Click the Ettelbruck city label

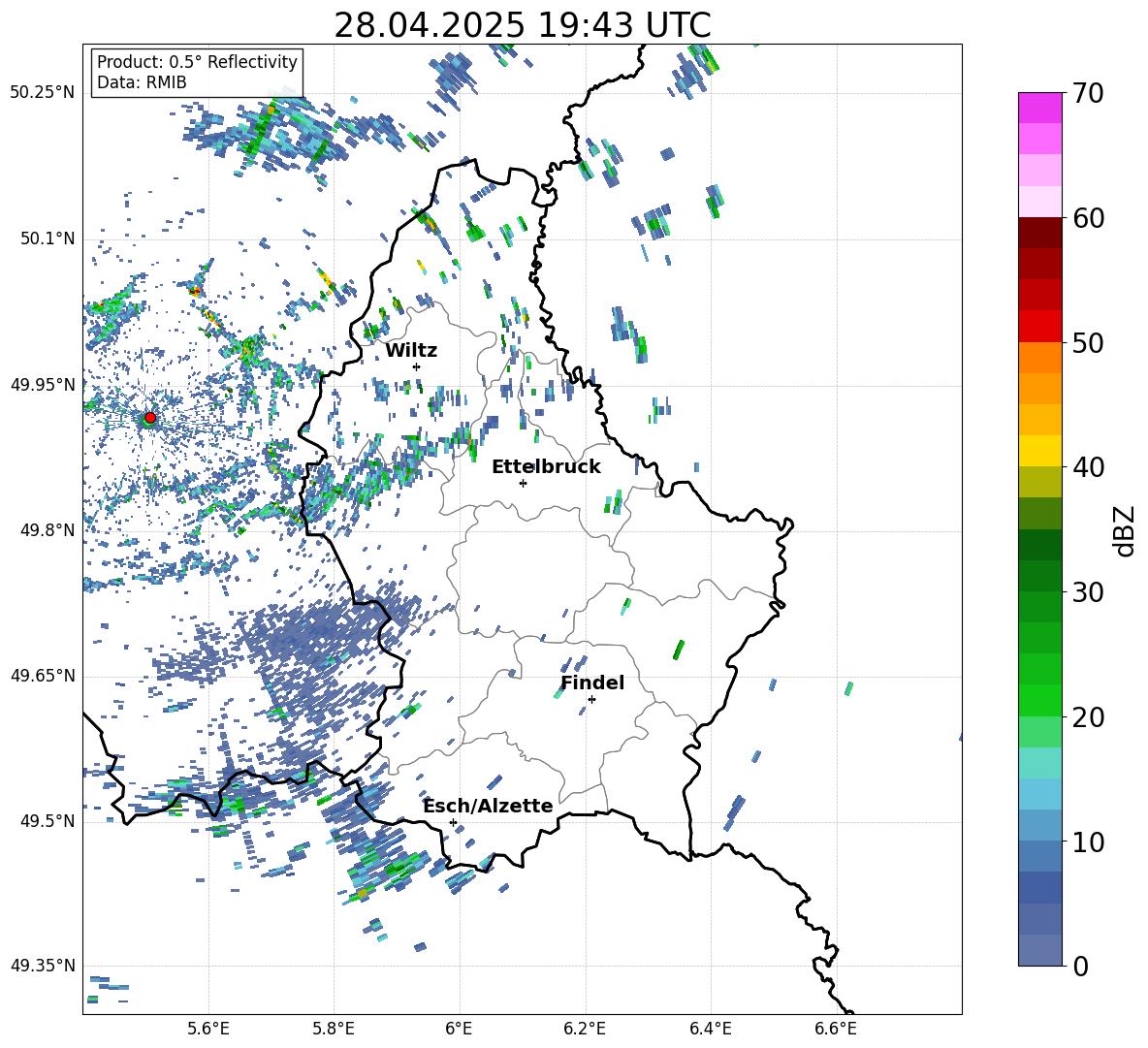(x=546, y=467)
